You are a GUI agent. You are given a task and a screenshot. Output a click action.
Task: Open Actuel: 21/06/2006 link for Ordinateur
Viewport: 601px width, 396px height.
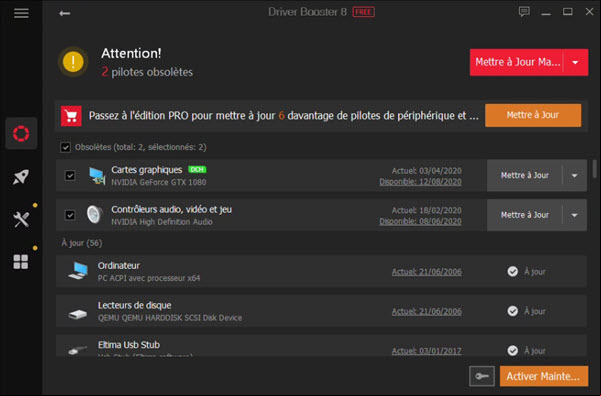[x=427, y=272]
